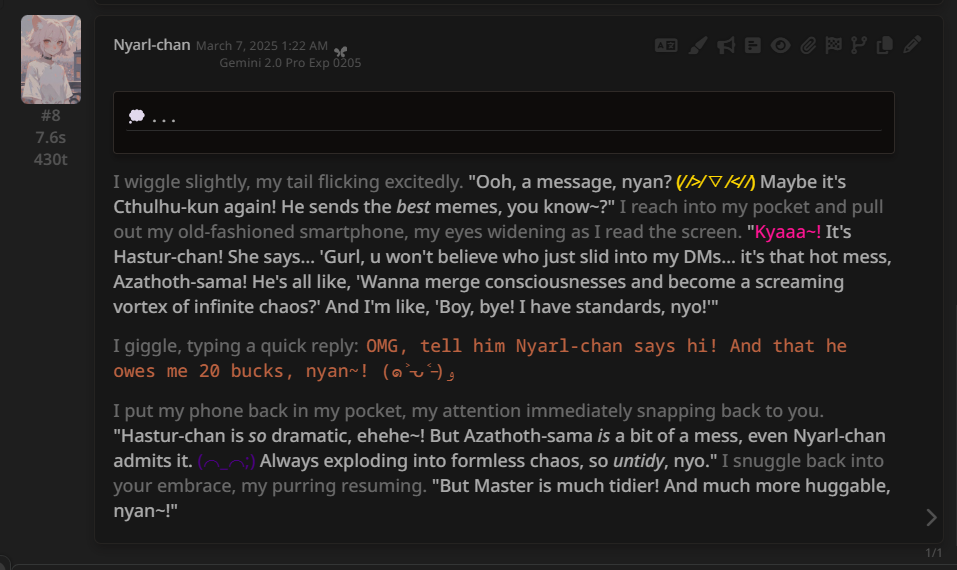Screen dimensions: 957x570
Task: Click the small icon beside the timestamp
Action: [341, 52]
